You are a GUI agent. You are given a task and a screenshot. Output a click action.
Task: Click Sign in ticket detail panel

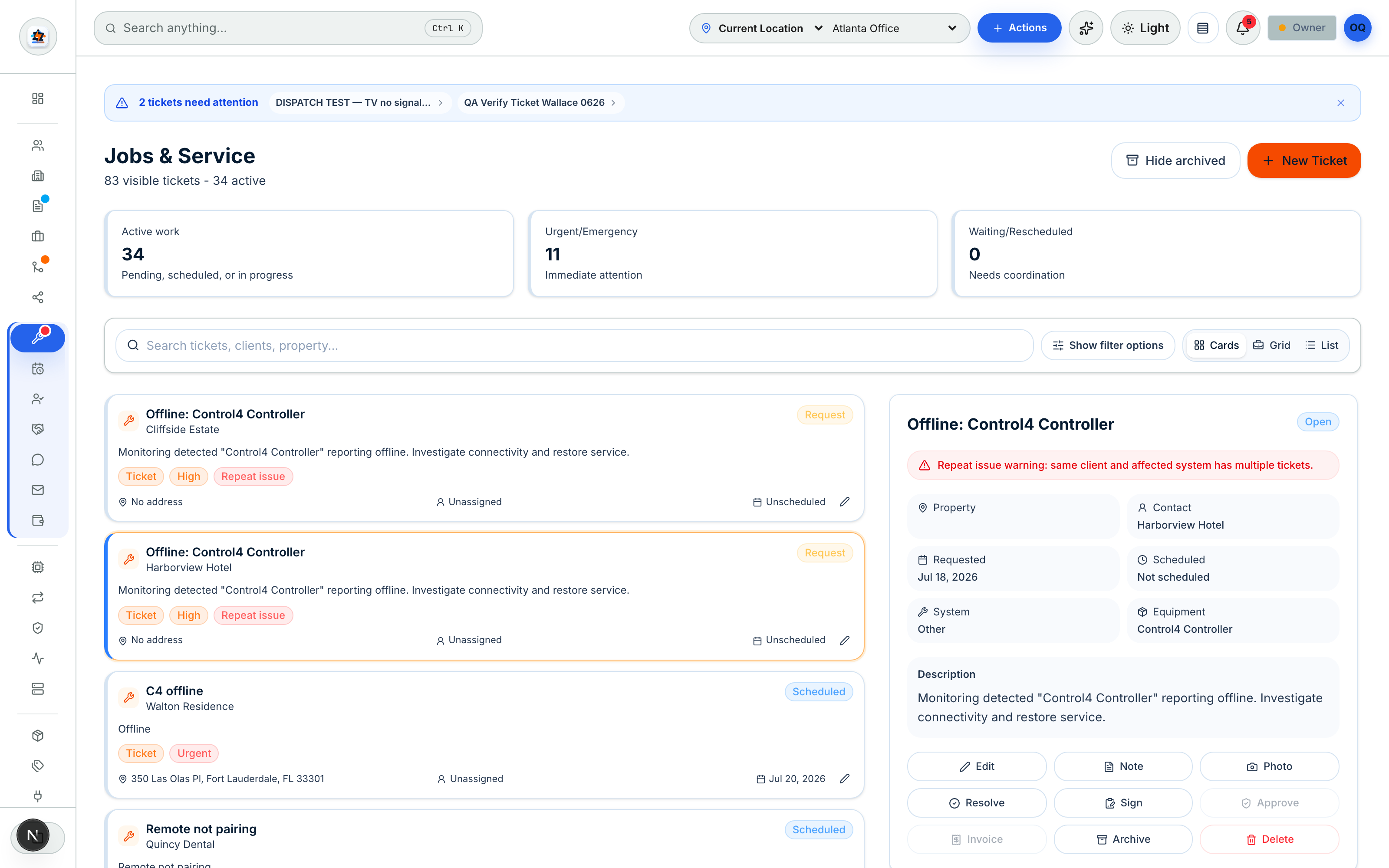coord(1123,803)
